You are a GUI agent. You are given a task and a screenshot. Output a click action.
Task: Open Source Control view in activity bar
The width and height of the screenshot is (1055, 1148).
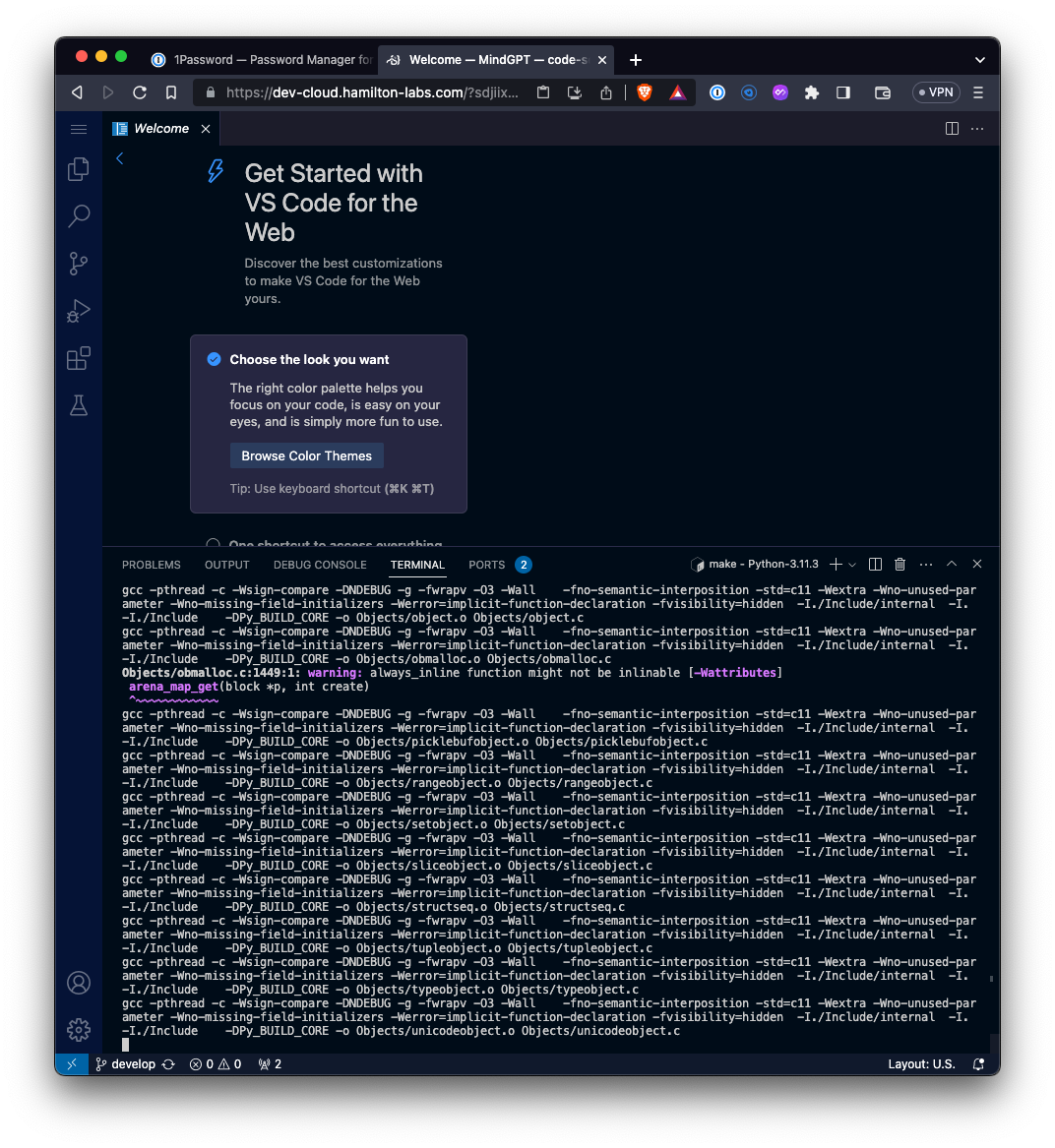[79, 264]
